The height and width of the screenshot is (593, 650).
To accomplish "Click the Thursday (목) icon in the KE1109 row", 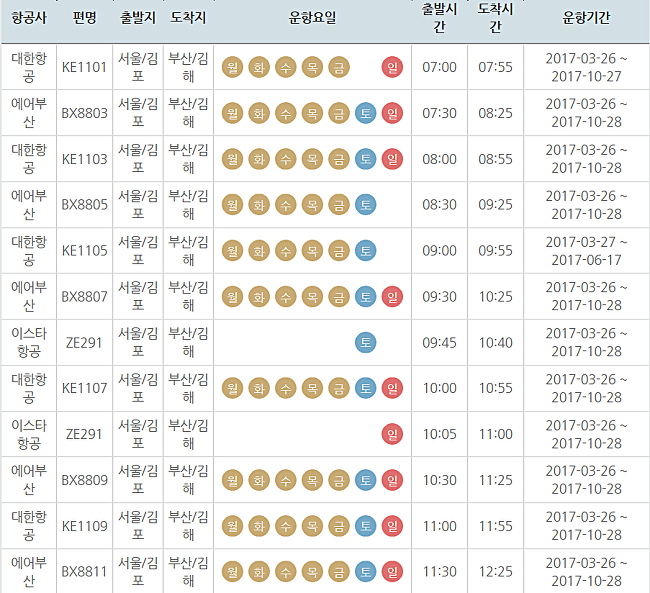I will pyautogui.click(x=312, y=526).
